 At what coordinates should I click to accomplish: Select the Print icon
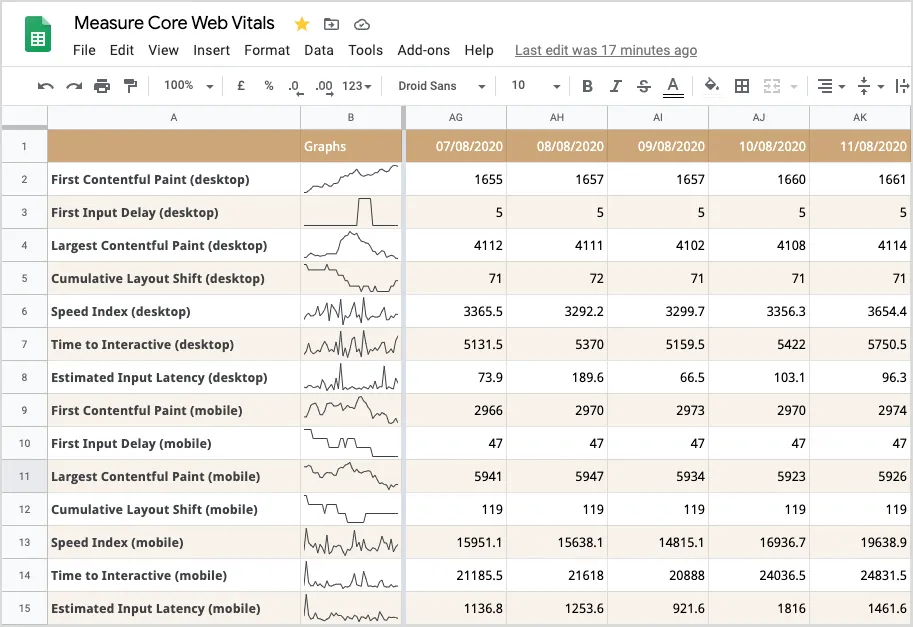pyautogui.click(x=101, y=86)
